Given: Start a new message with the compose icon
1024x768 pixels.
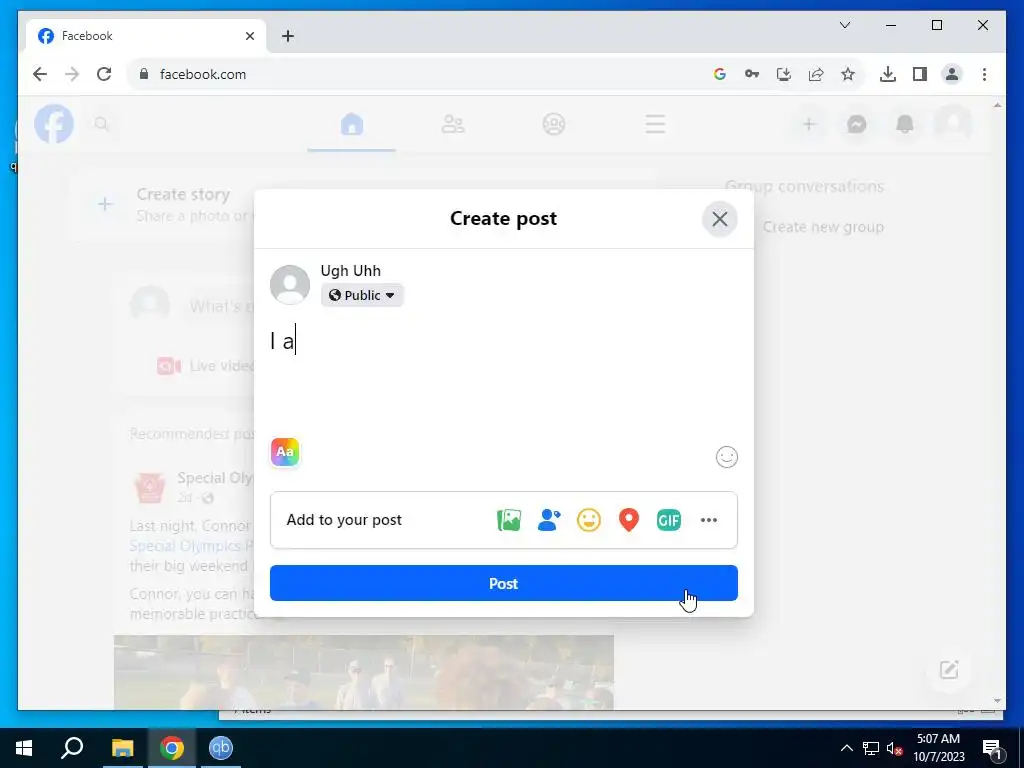Looking at the screenshot, I should point(949,669).
